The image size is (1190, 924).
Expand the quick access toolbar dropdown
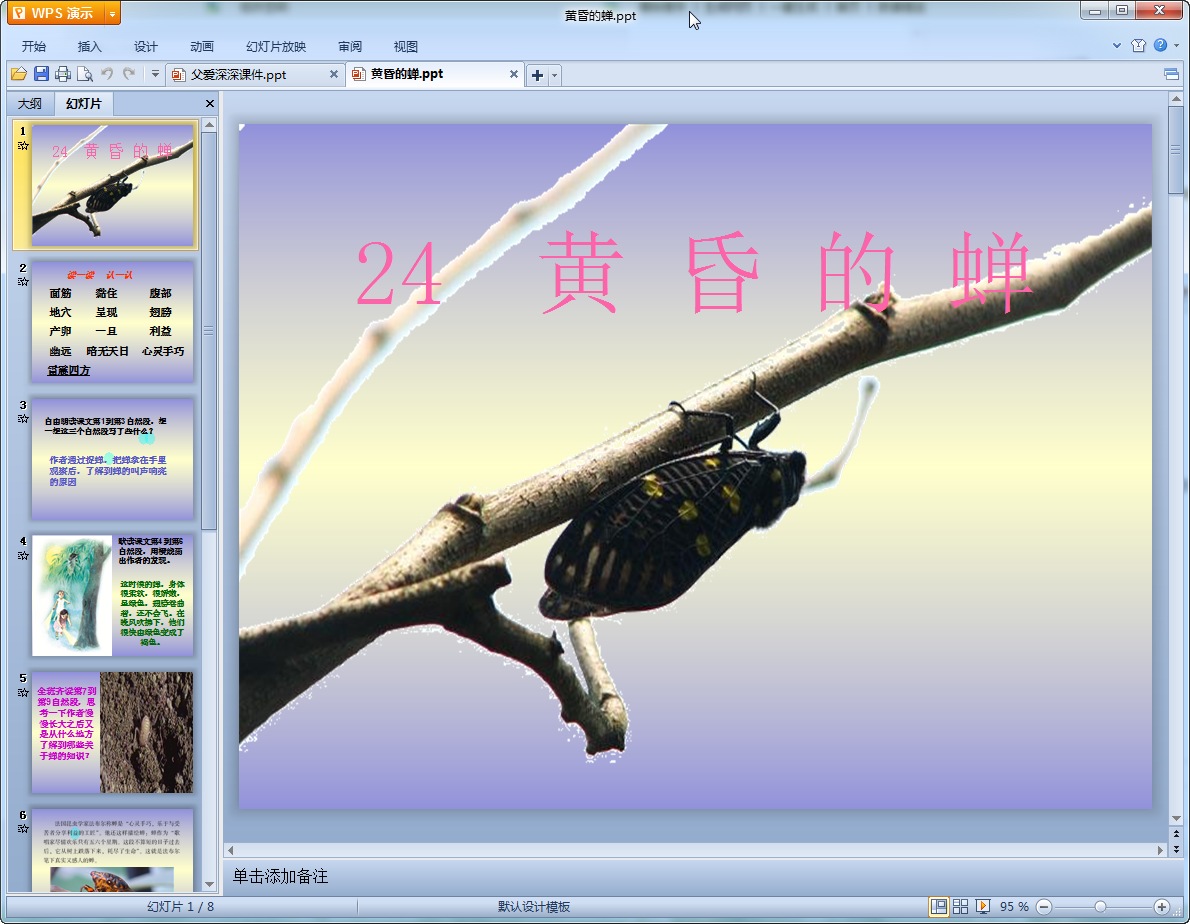pyautogui.click(x=155, y=74)
